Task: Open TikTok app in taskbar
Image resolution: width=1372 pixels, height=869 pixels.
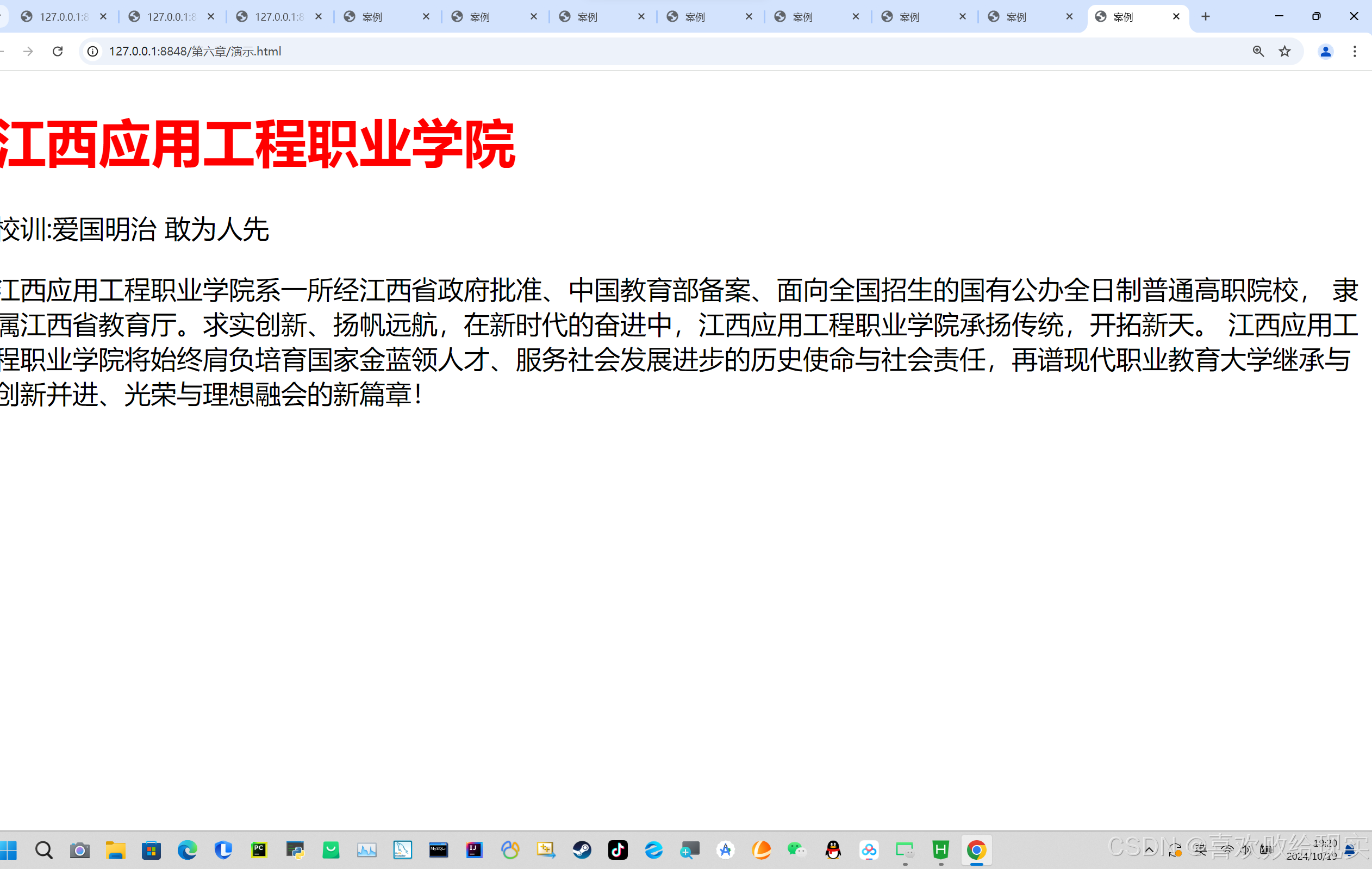Action: pyautogui.click(x=618, y=850)
